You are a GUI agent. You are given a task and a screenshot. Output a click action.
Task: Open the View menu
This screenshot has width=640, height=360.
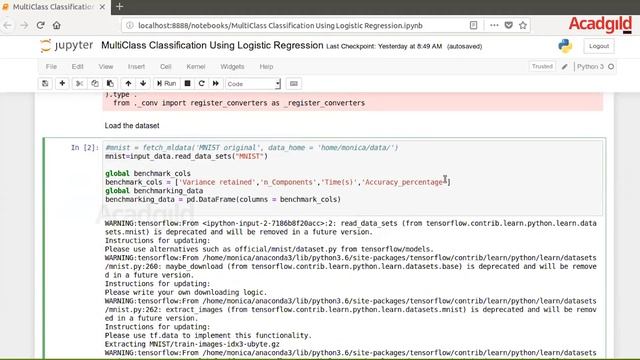point(106,67)
